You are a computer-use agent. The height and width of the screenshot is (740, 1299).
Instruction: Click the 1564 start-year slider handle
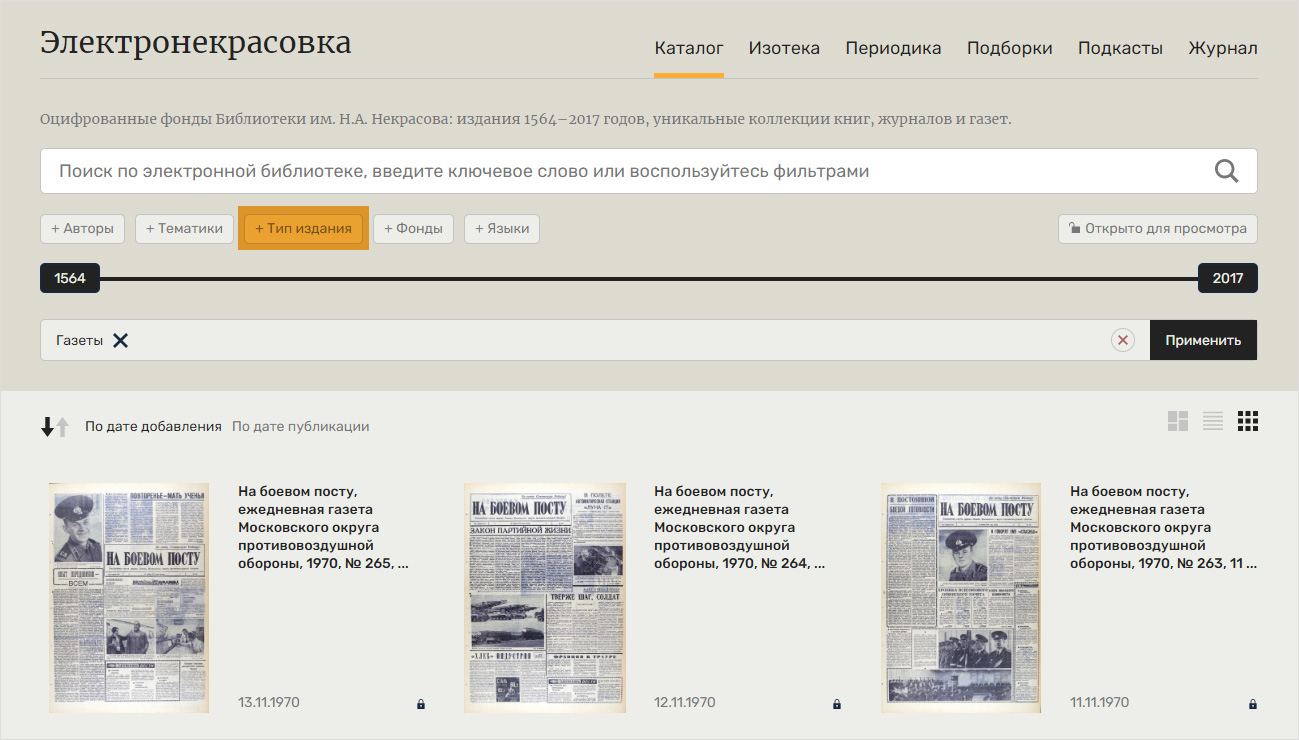pos(70,279)
